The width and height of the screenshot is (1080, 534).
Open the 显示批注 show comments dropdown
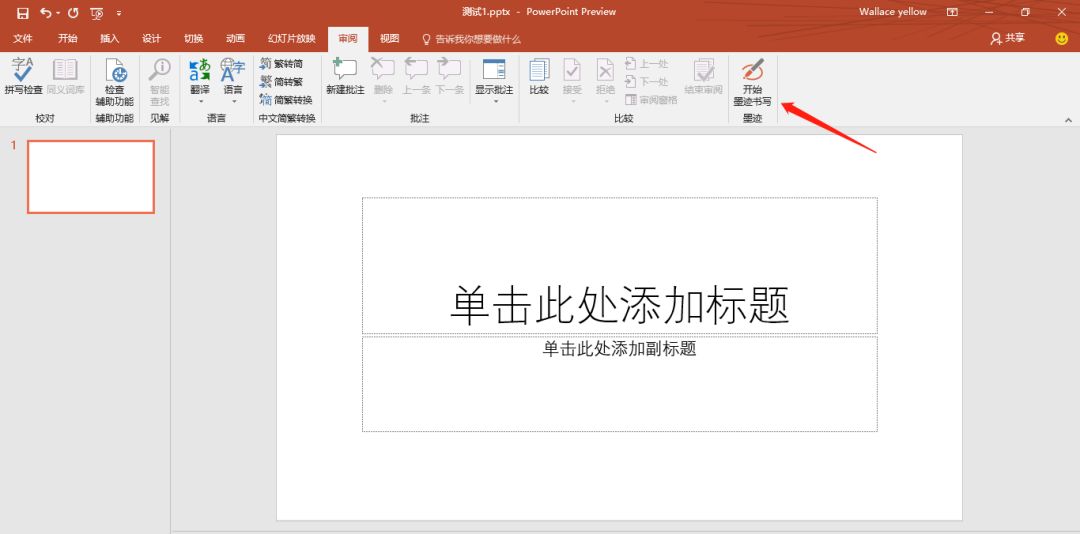(494, 101)
